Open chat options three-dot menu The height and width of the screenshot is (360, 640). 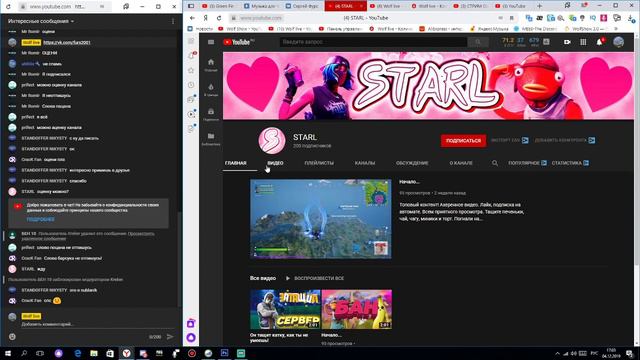click(x=173, y=21)
